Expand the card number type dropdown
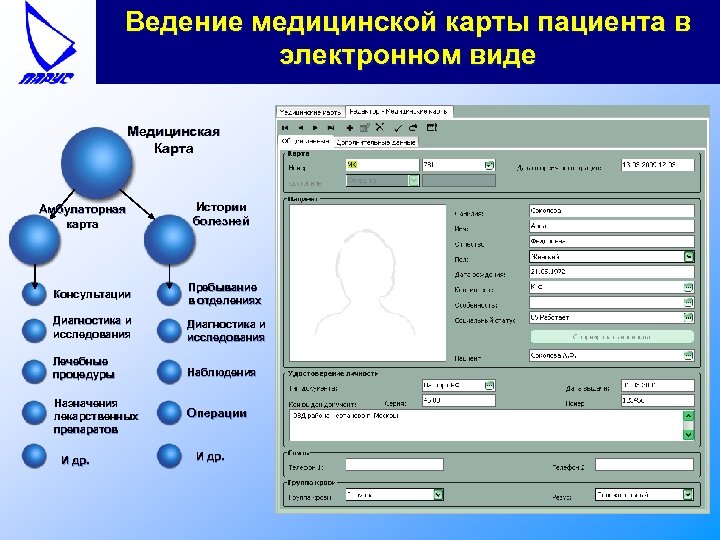The height and width of the screenshot is (540, 720). (x=489, y=165)
